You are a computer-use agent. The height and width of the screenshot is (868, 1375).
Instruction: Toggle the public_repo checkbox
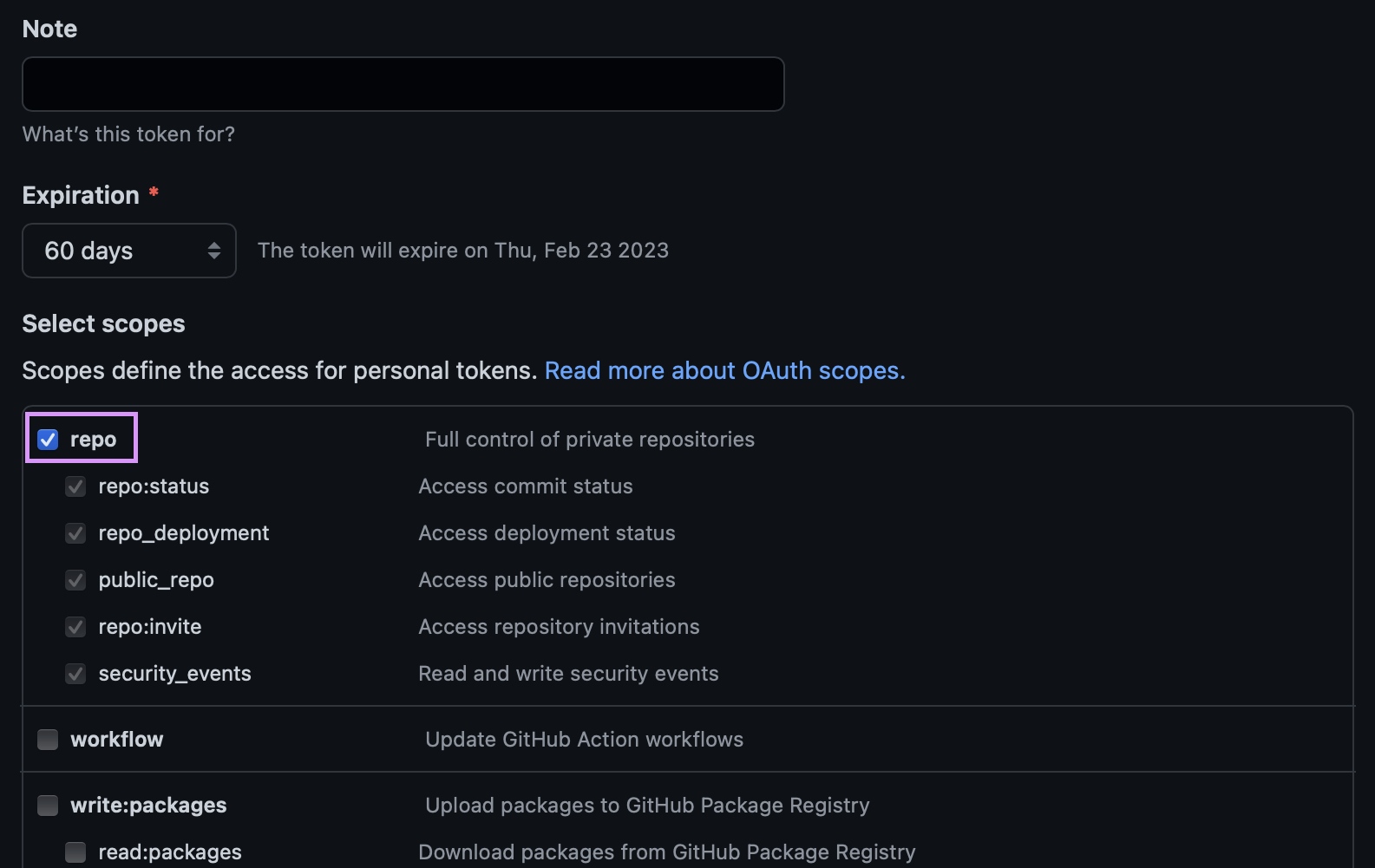[75, 580]
